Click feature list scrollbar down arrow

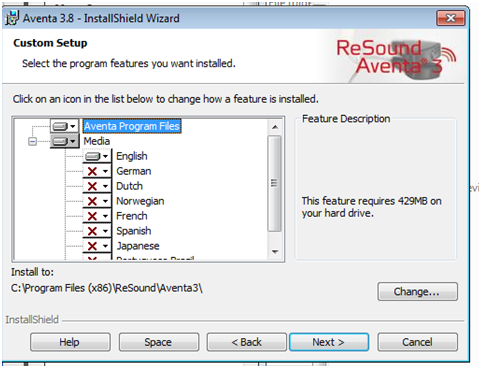click(x=275, y=252)
